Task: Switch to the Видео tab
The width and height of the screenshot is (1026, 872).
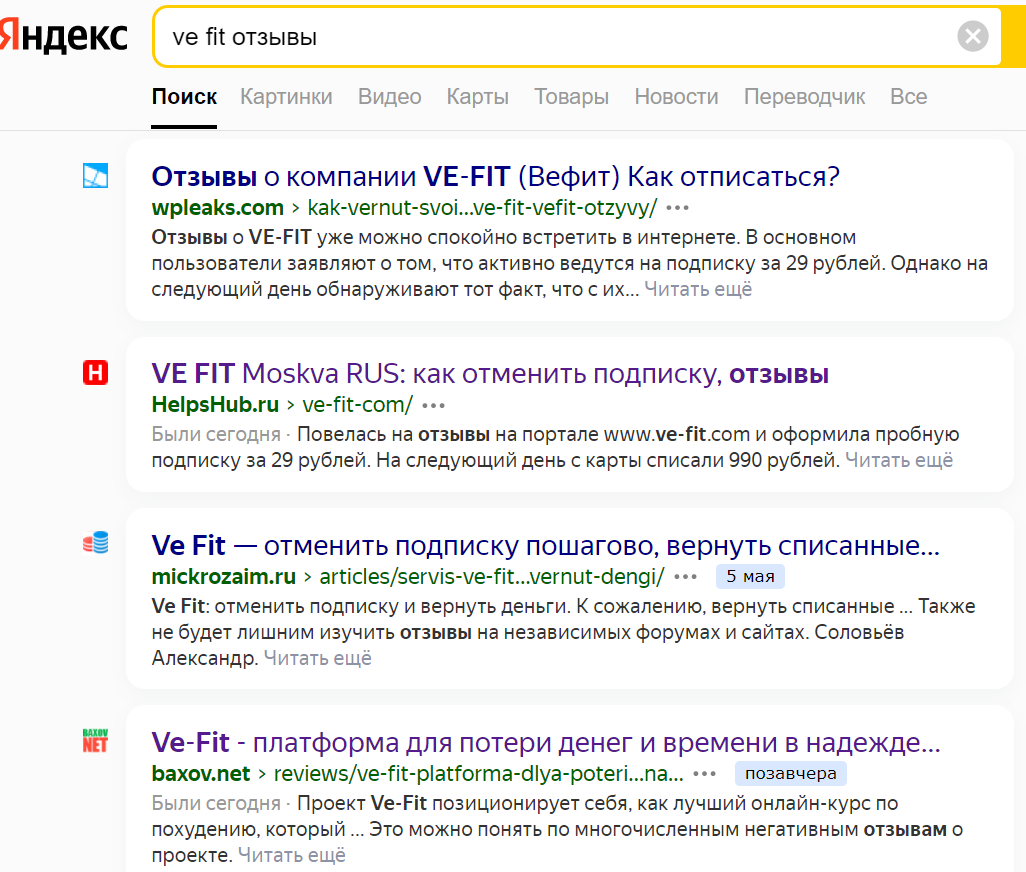Action: pos(389,97)
